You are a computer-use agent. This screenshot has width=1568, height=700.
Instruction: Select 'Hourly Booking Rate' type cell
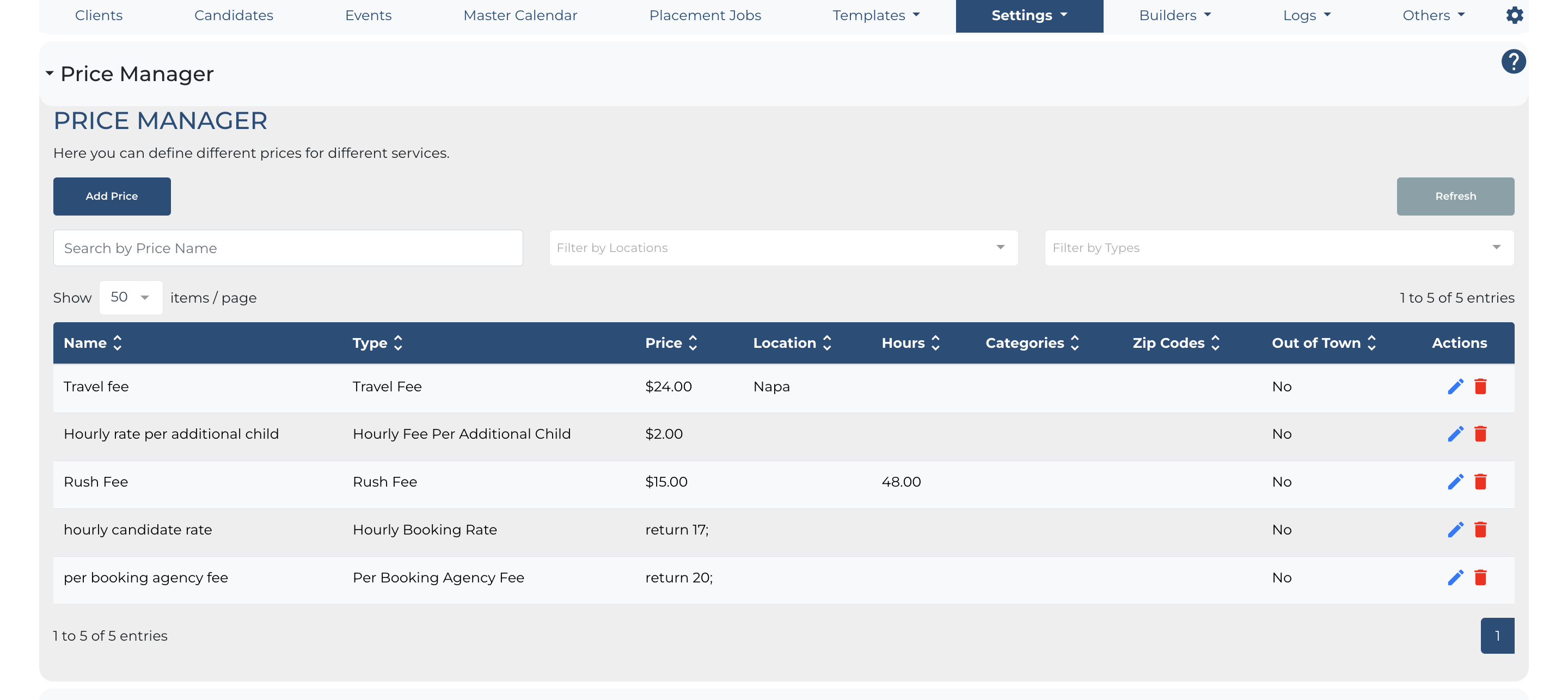tap(425, 530)
